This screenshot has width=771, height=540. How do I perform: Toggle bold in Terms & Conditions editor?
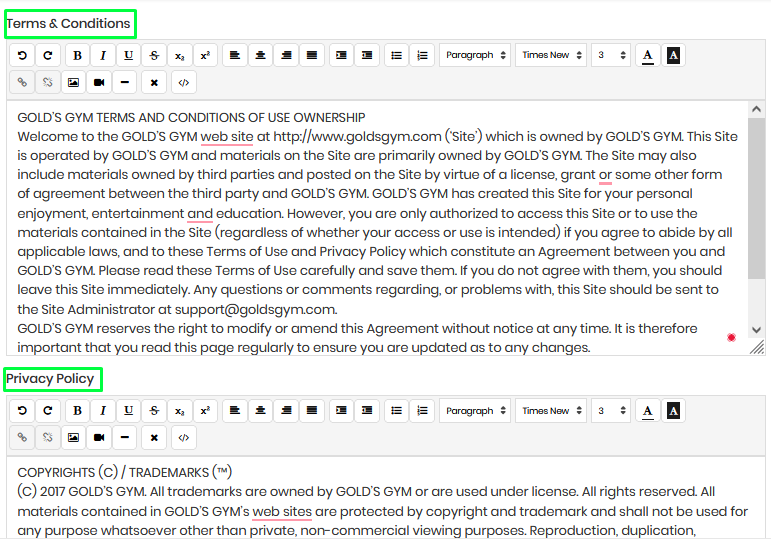pos(77,55)
